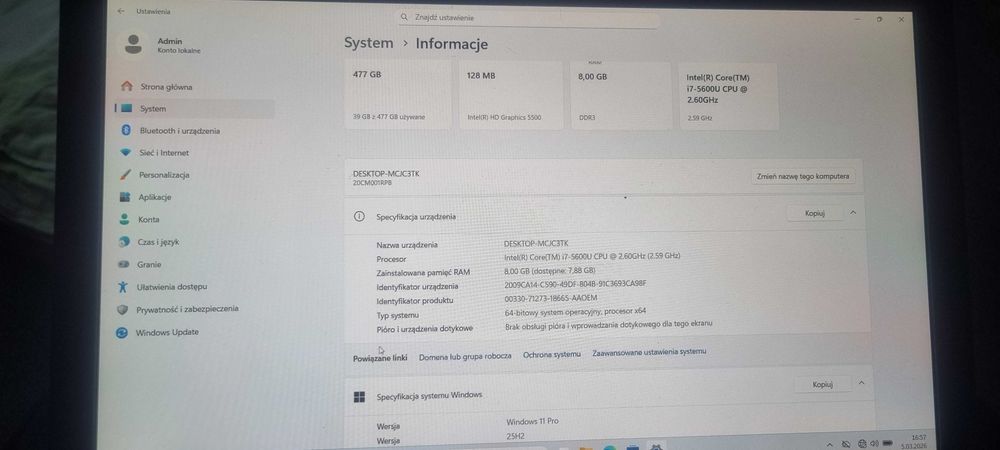The height and width of the screenshot is (450, 1000).
Task: Click Zmień nazwę tego komputera button
Action: (802, 176)
